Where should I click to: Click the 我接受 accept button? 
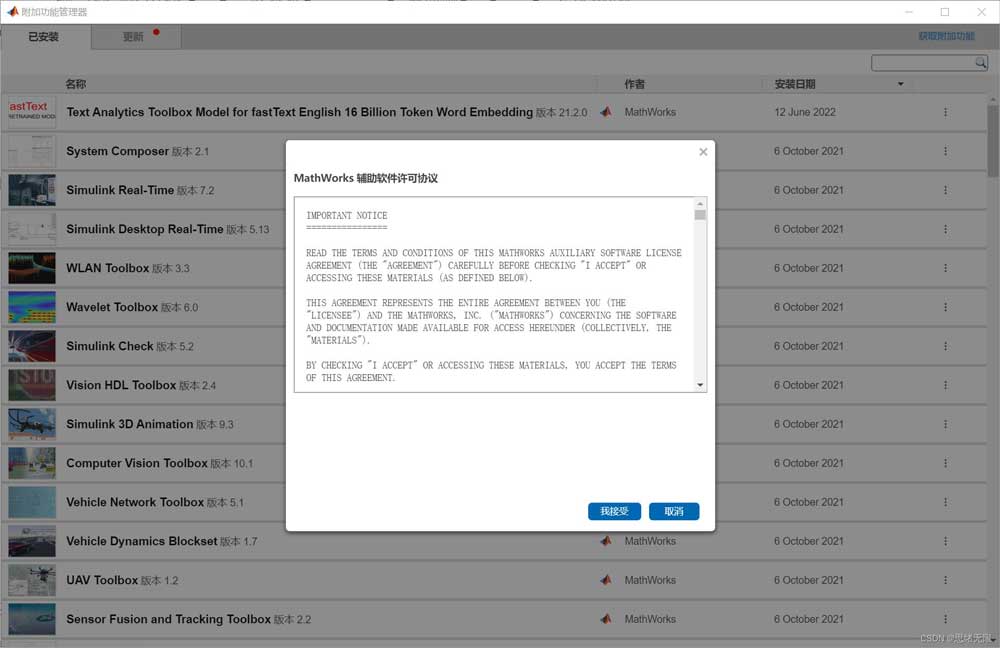coord(614,511)
